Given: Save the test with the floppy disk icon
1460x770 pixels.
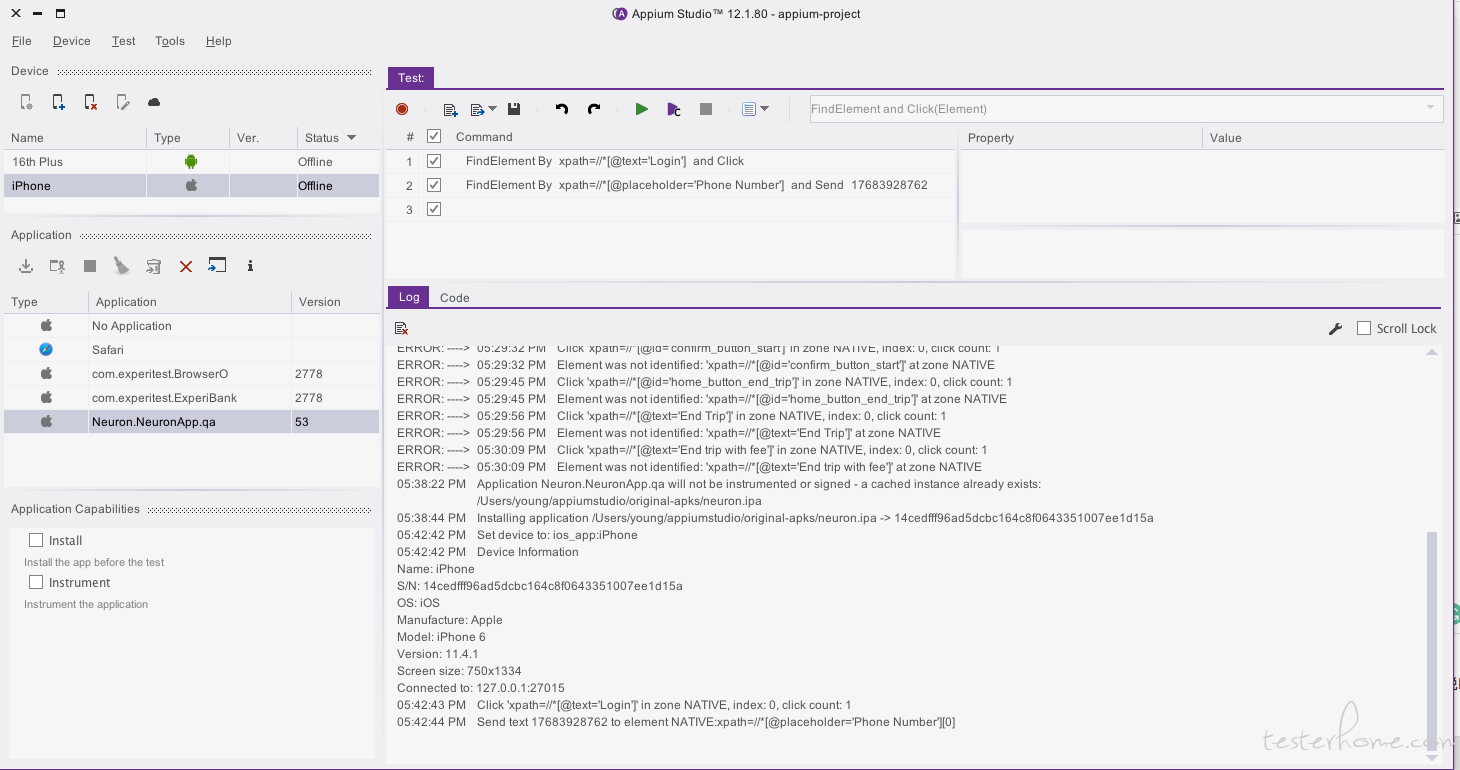Looking at the screenshot, I should click(x=514, y=109).
